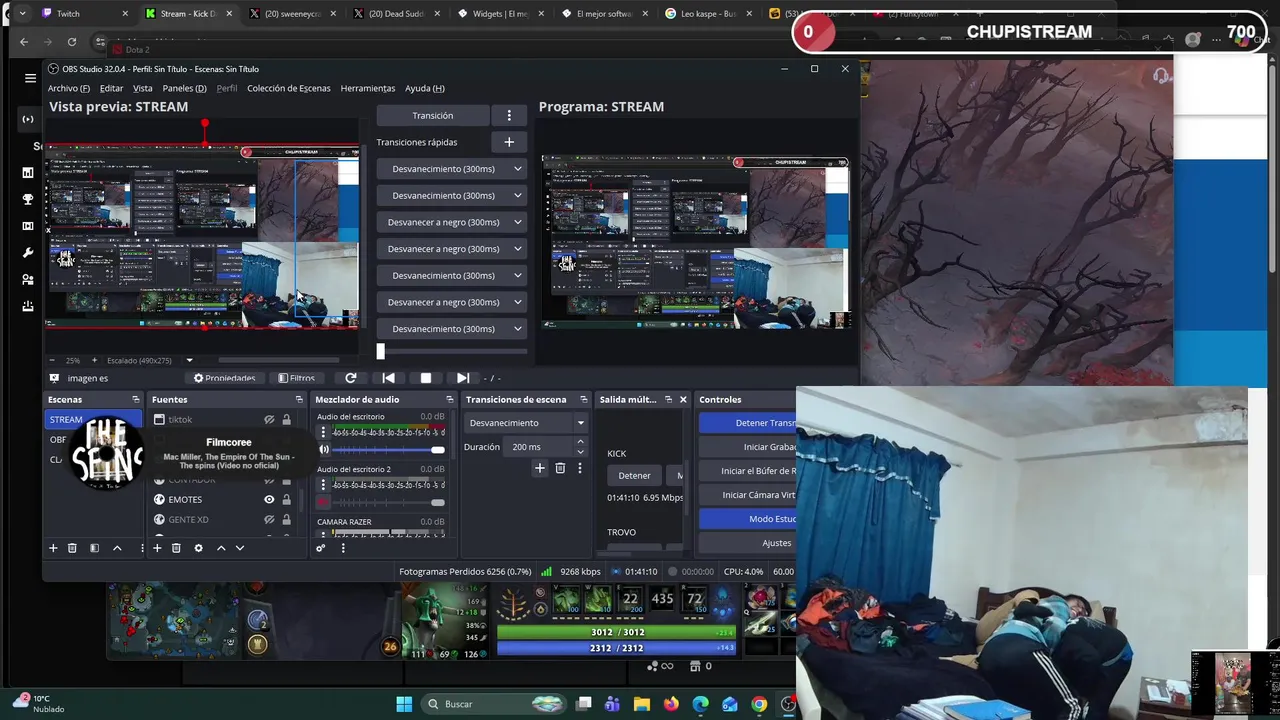Open first Desvanecer a negro (300ms) dropdown
Screen dimensions: 1280x720
click(452, 222)
